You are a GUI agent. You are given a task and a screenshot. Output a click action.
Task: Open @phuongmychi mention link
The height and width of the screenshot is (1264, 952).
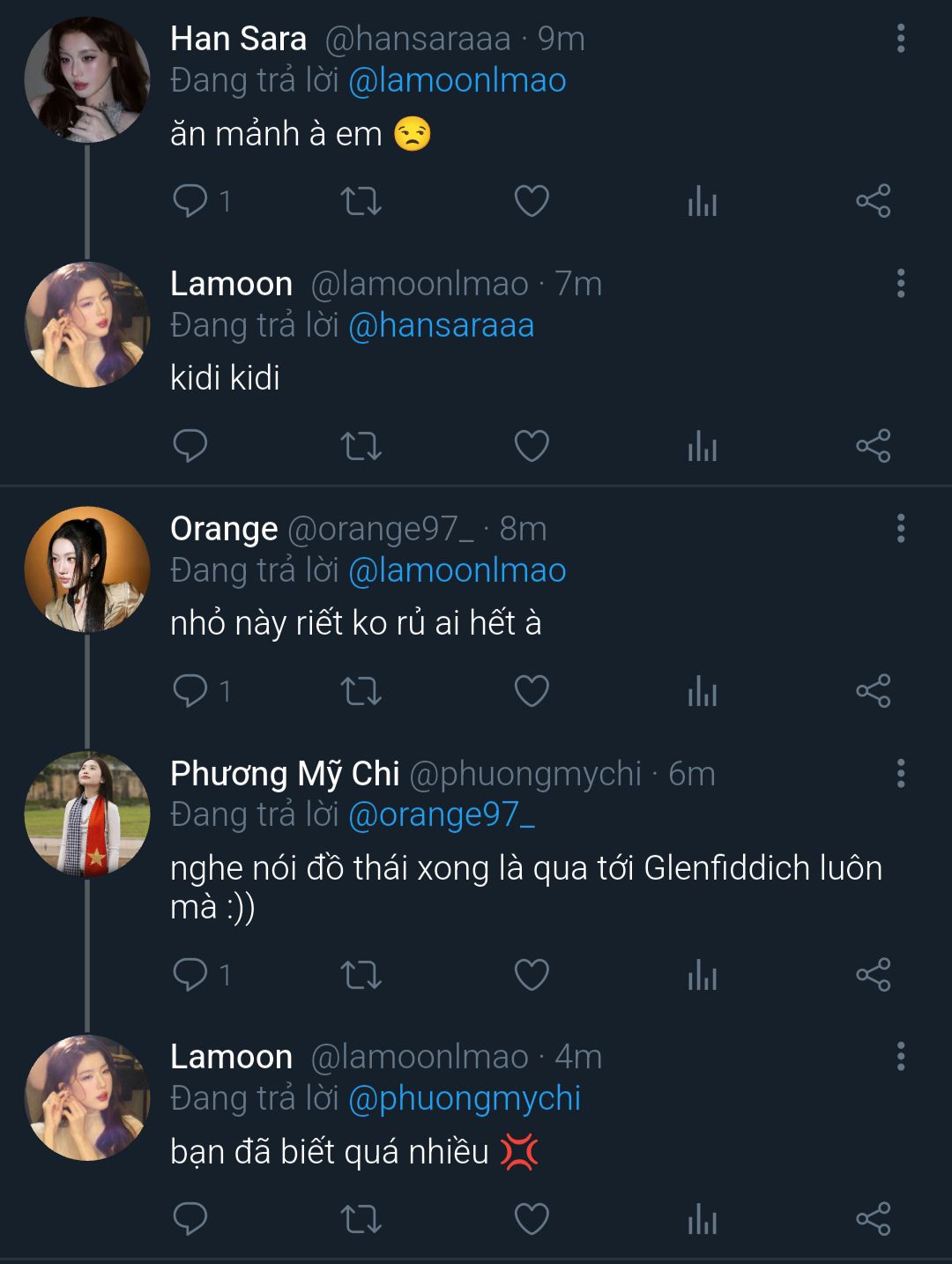pyautogui.click(x=464, y=1099)
